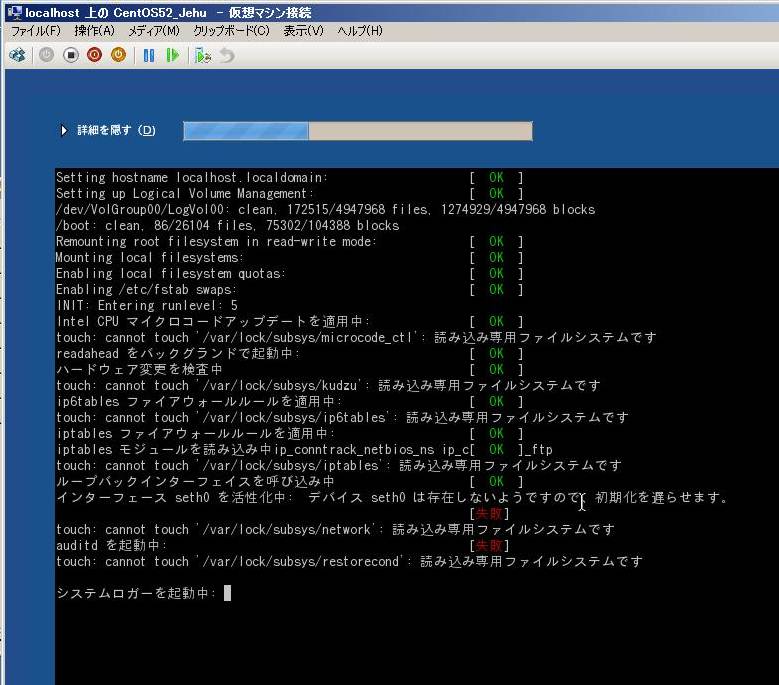Click 'INIT: Entering runlevel: 5' line

pyautogui.click(x=147, y=305)
